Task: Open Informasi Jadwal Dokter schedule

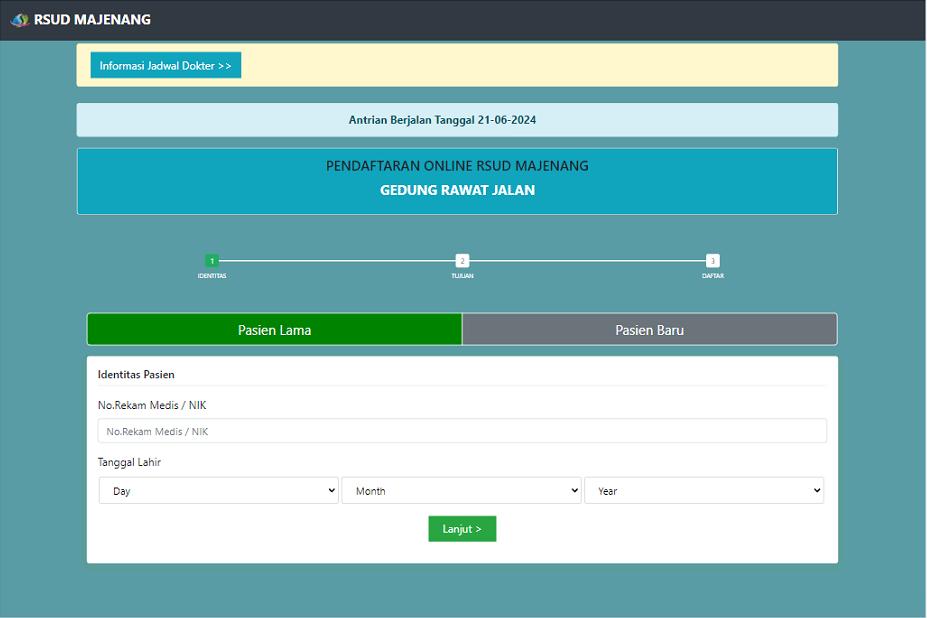Action: (166, 66)
